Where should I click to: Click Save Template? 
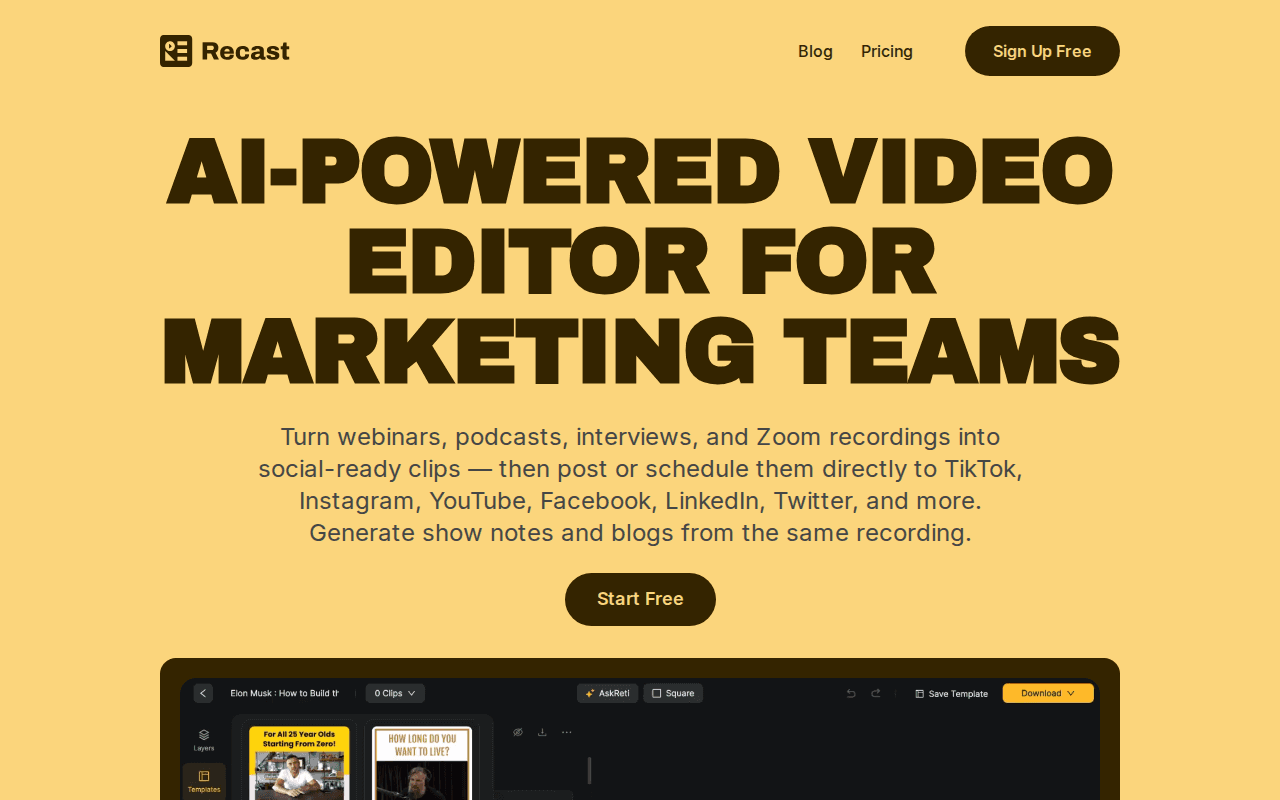click(x=951, y=693)
